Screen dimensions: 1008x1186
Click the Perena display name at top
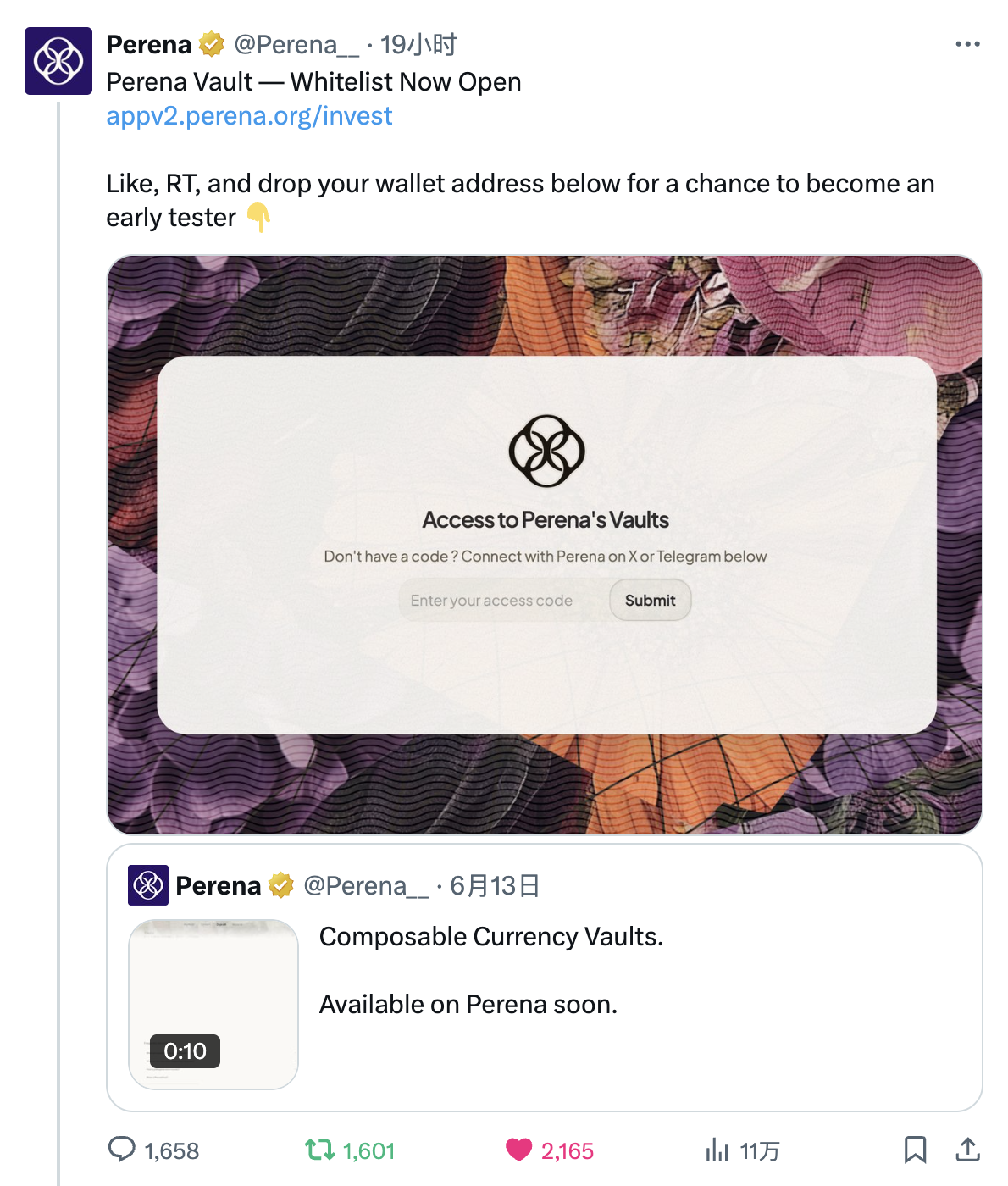point(149,44)
